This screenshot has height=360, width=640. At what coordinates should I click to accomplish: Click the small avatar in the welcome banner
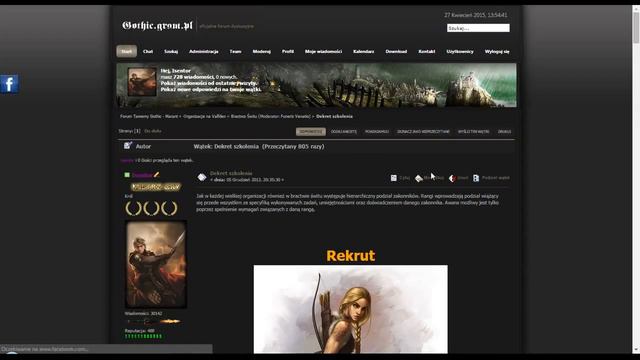pyautogui.click(x=142, y=82)
